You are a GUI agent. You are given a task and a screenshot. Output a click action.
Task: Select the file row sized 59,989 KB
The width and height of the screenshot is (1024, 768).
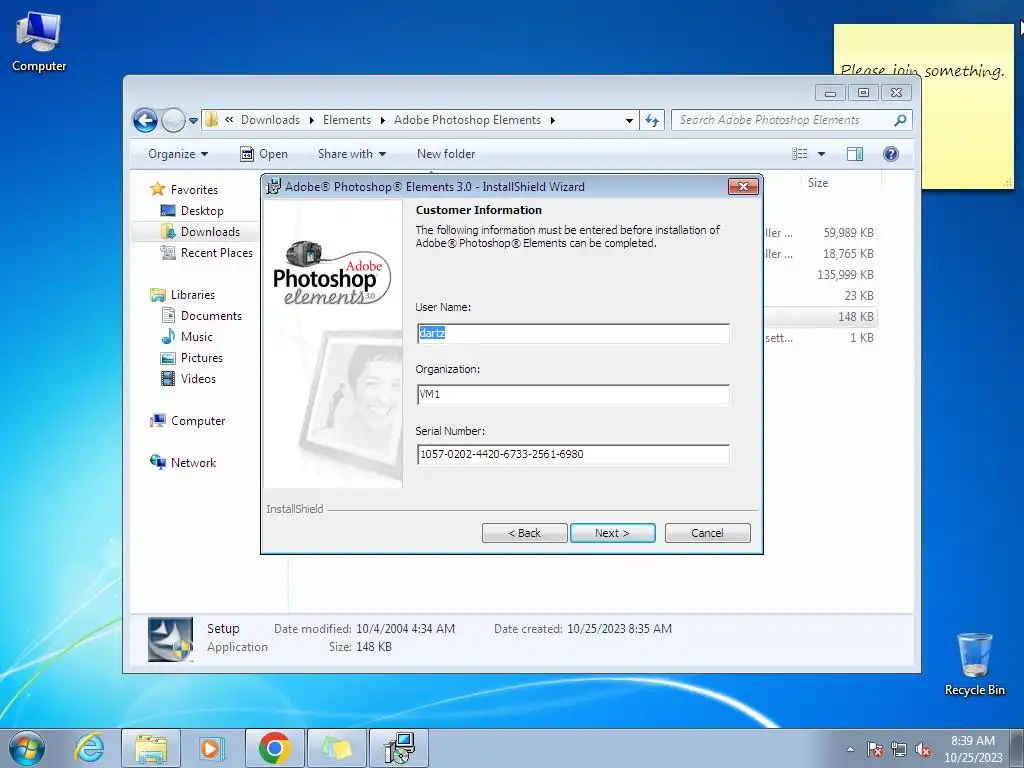[x=820, y=233]
